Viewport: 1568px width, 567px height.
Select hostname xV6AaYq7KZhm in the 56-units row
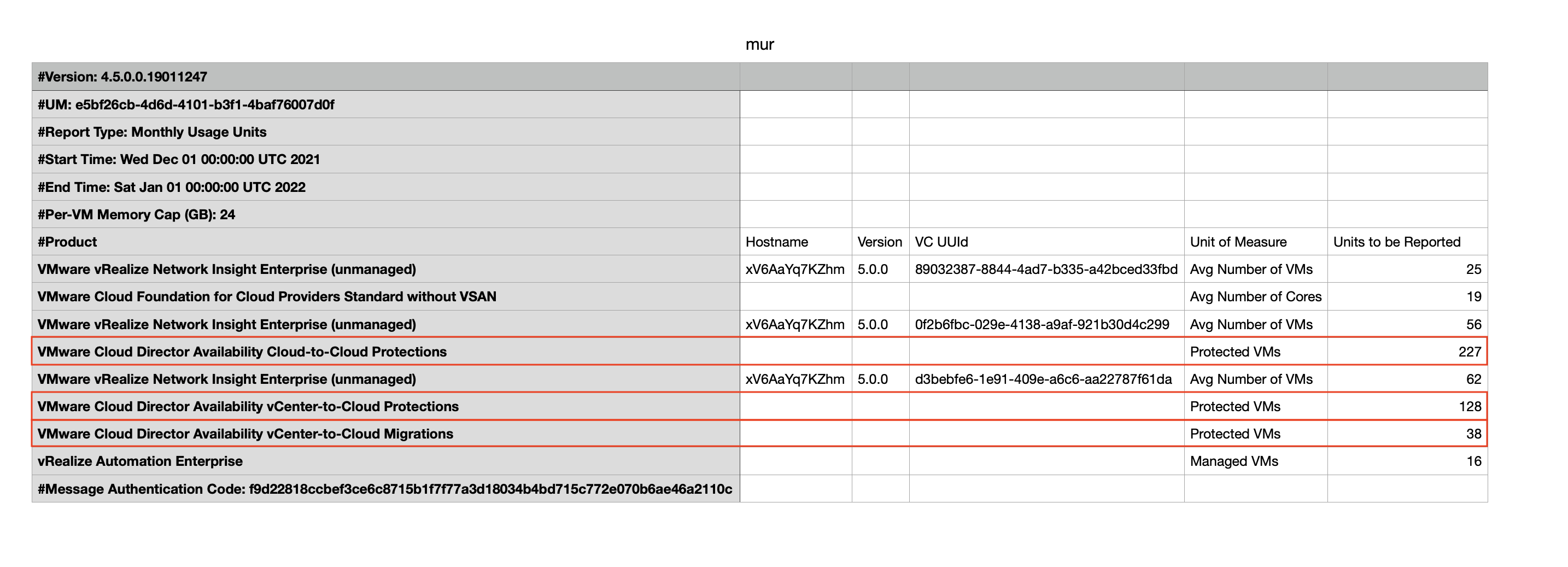click(795, 324)
